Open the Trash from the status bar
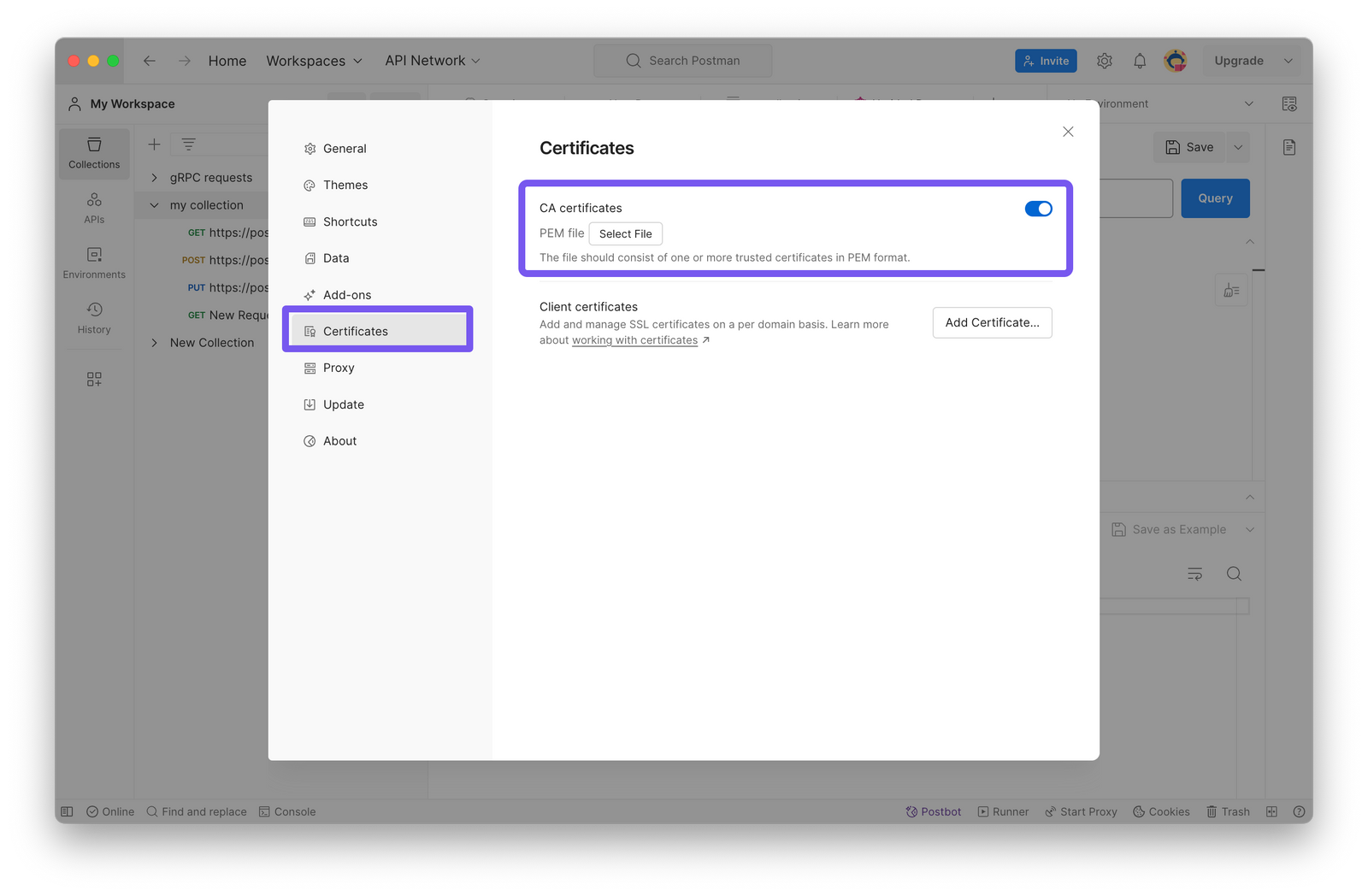1368x896 pixels. tap(1228, 811)
